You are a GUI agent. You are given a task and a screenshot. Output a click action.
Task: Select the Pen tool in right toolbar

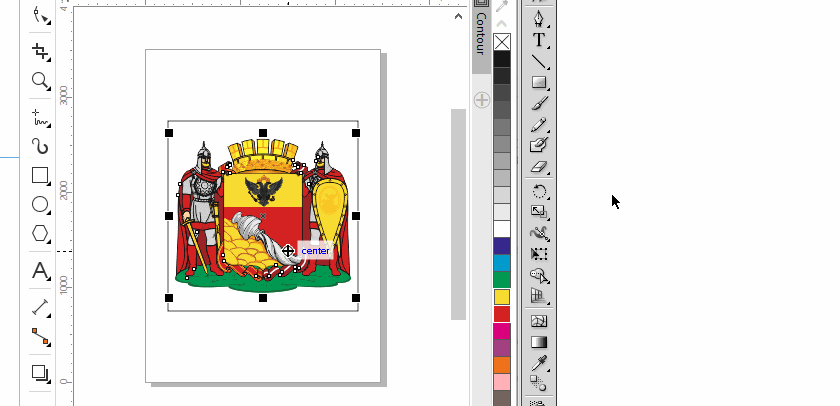tap(539, 19)
